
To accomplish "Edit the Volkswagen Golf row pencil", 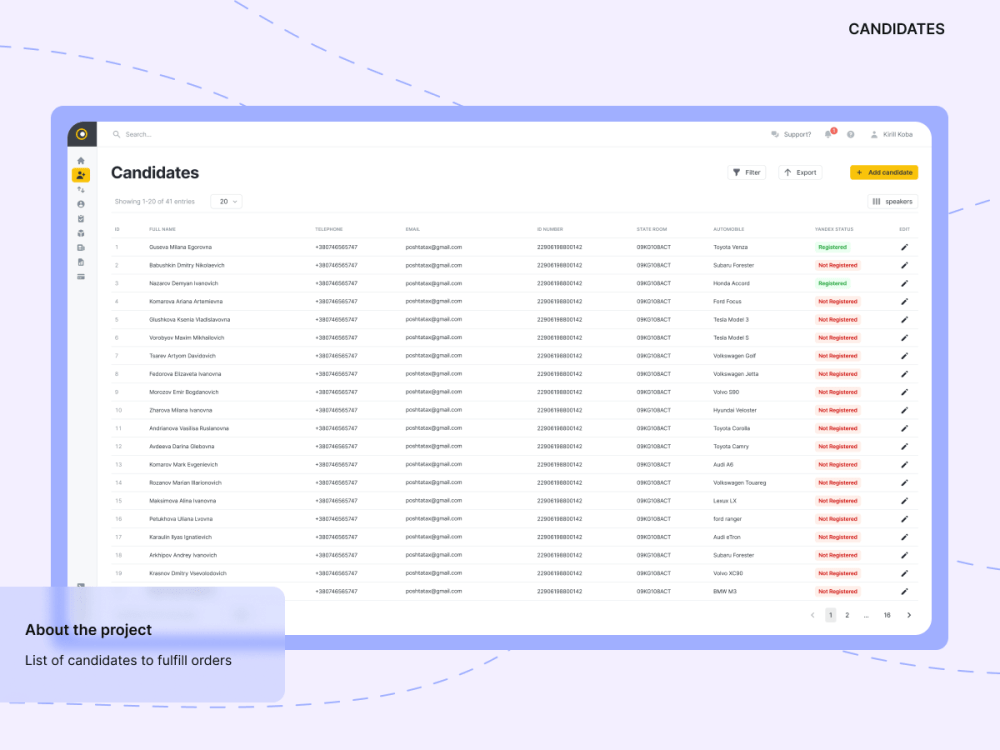I will pyautogui.click(x=904, y=356).
